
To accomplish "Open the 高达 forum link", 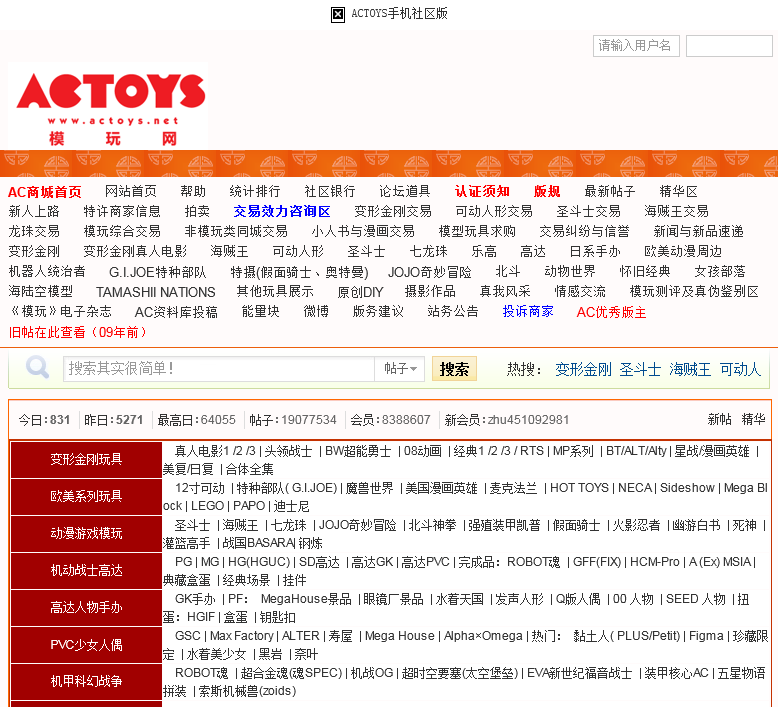I will [x=533, y=252].
